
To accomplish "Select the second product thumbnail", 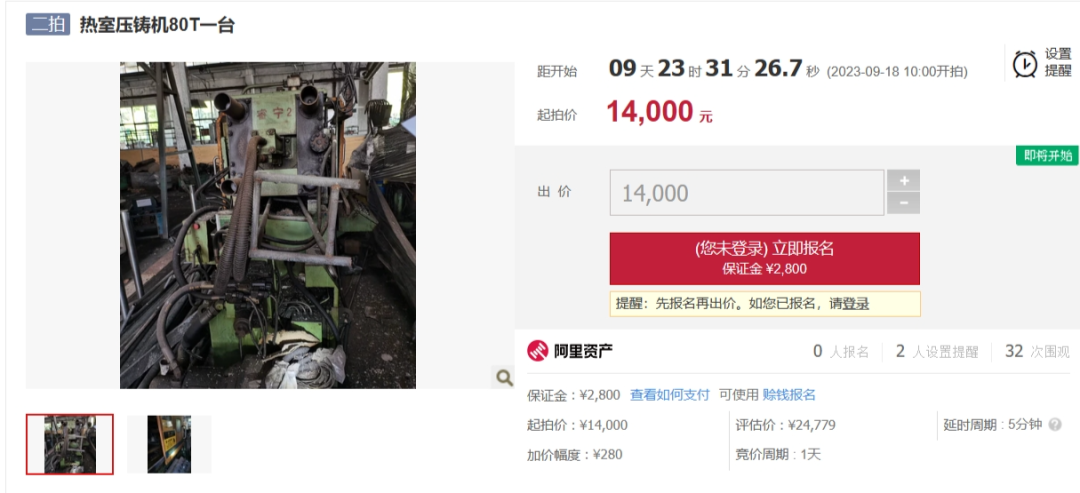I will pyautogui.click(x=169, y=444).
